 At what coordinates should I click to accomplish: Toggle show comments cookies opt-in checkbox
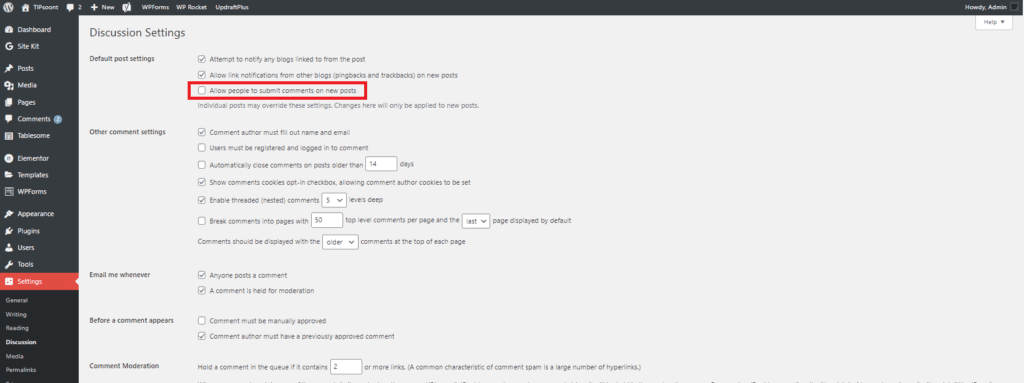202,182
